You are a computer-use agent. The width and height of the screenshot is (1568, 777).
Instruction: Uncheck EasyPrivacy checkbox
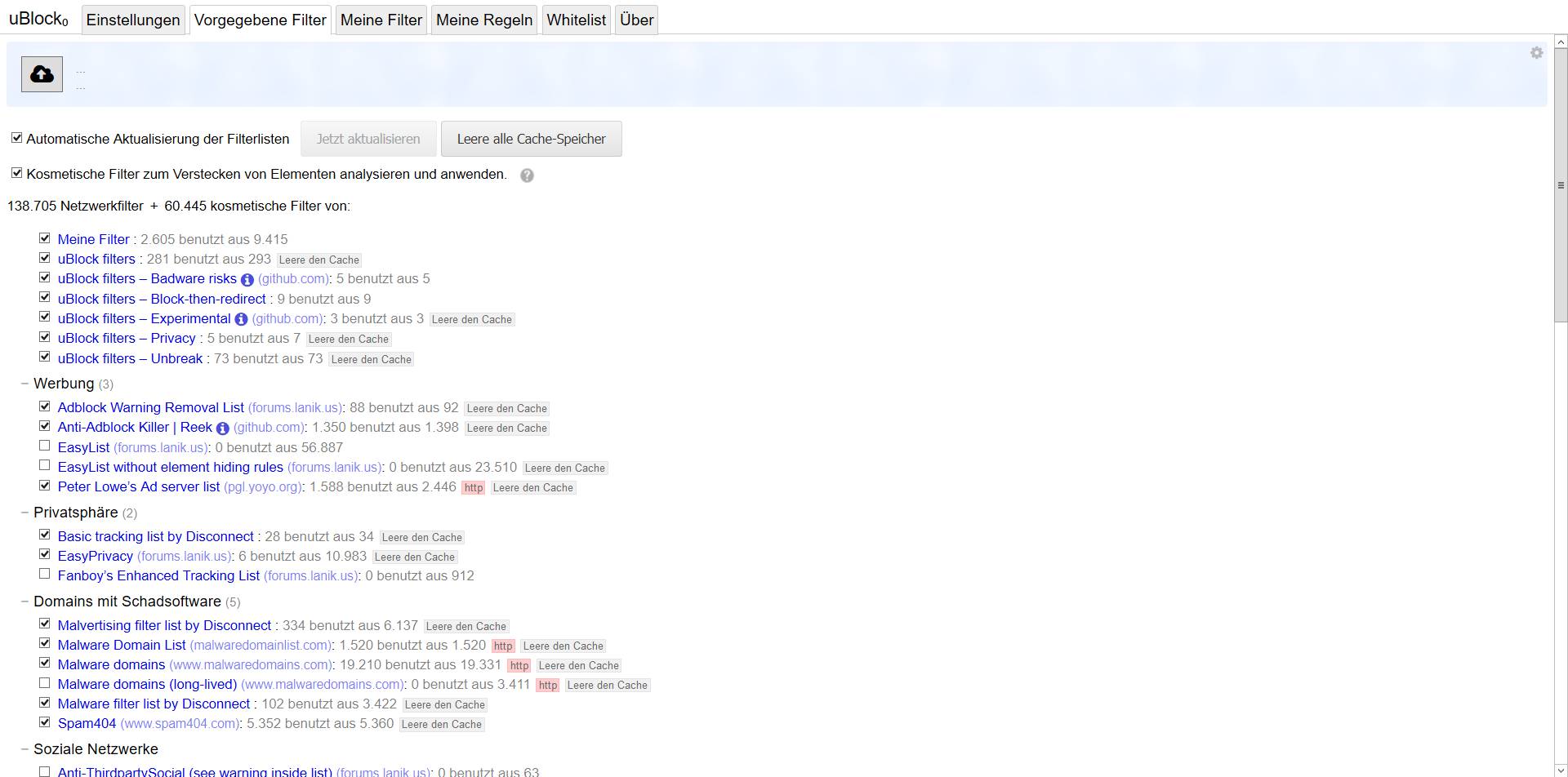coord(45,554)
